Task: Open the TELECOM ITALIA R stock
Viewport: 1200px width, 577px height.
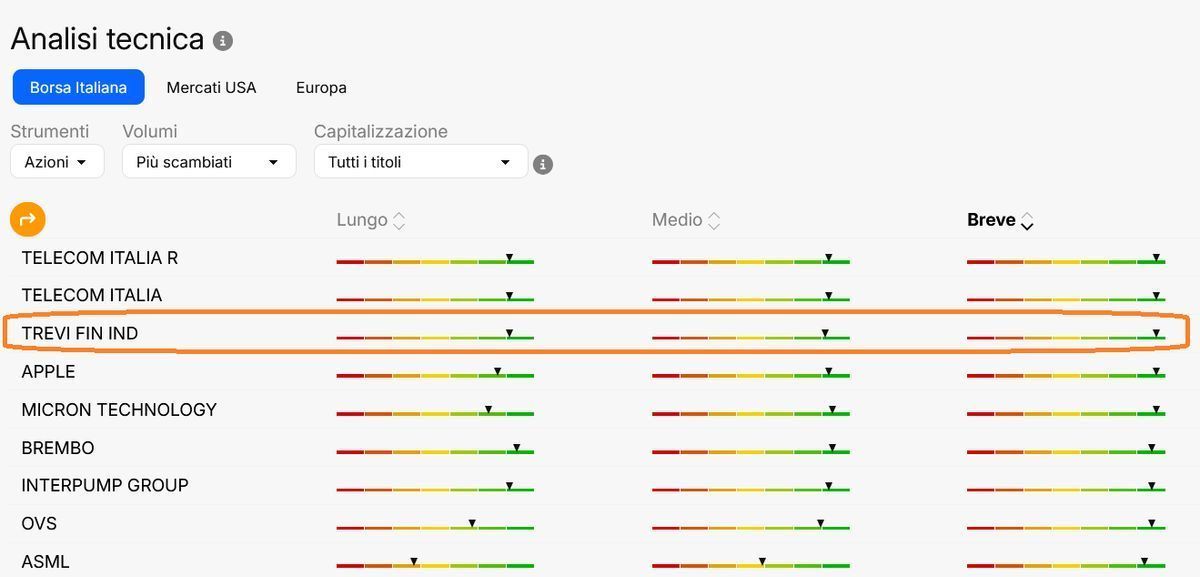Action: point(100,257)
